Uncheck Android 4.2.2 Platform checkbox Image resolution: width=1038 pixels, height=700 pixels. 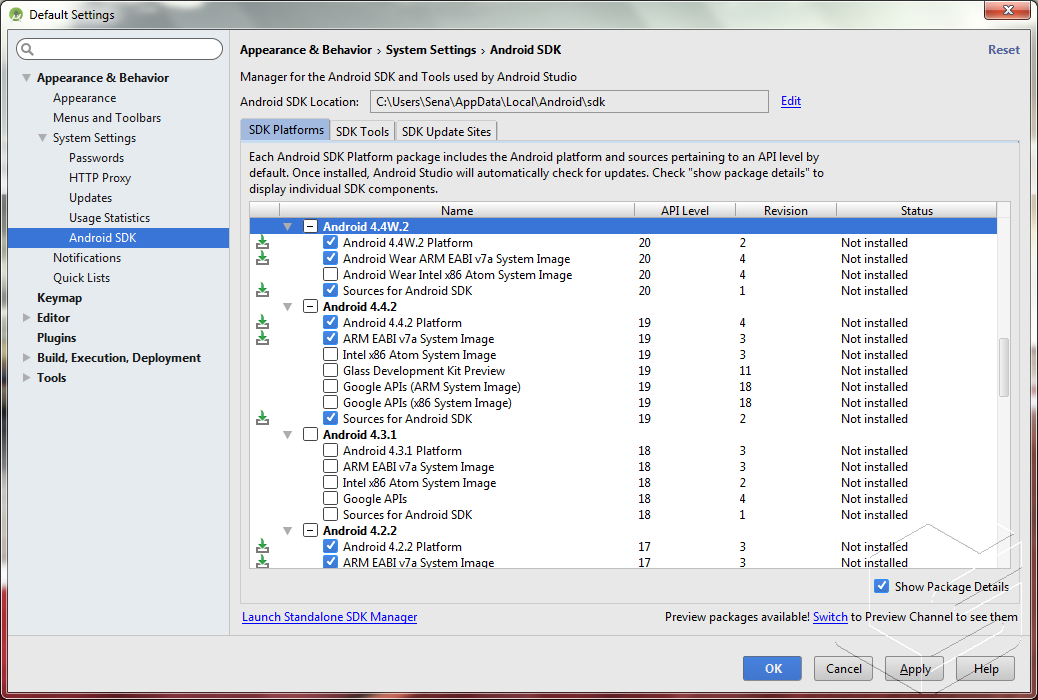pos(330,546)
